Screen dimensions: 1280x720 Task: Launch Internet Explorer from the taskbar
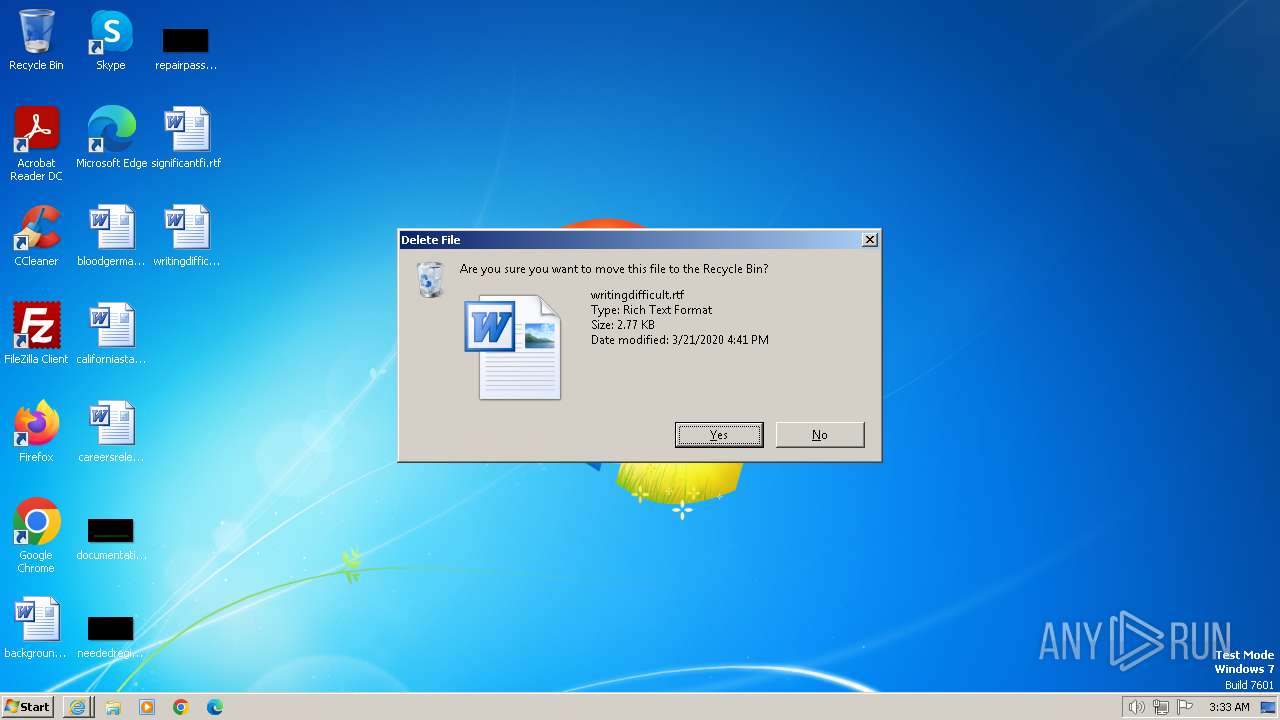(x=77, y=707)
